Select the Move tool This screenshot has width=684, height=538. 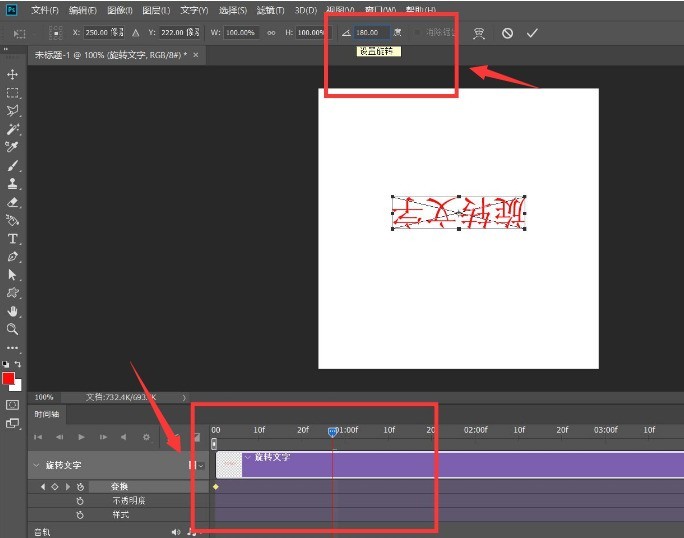(x=12, y=74)
